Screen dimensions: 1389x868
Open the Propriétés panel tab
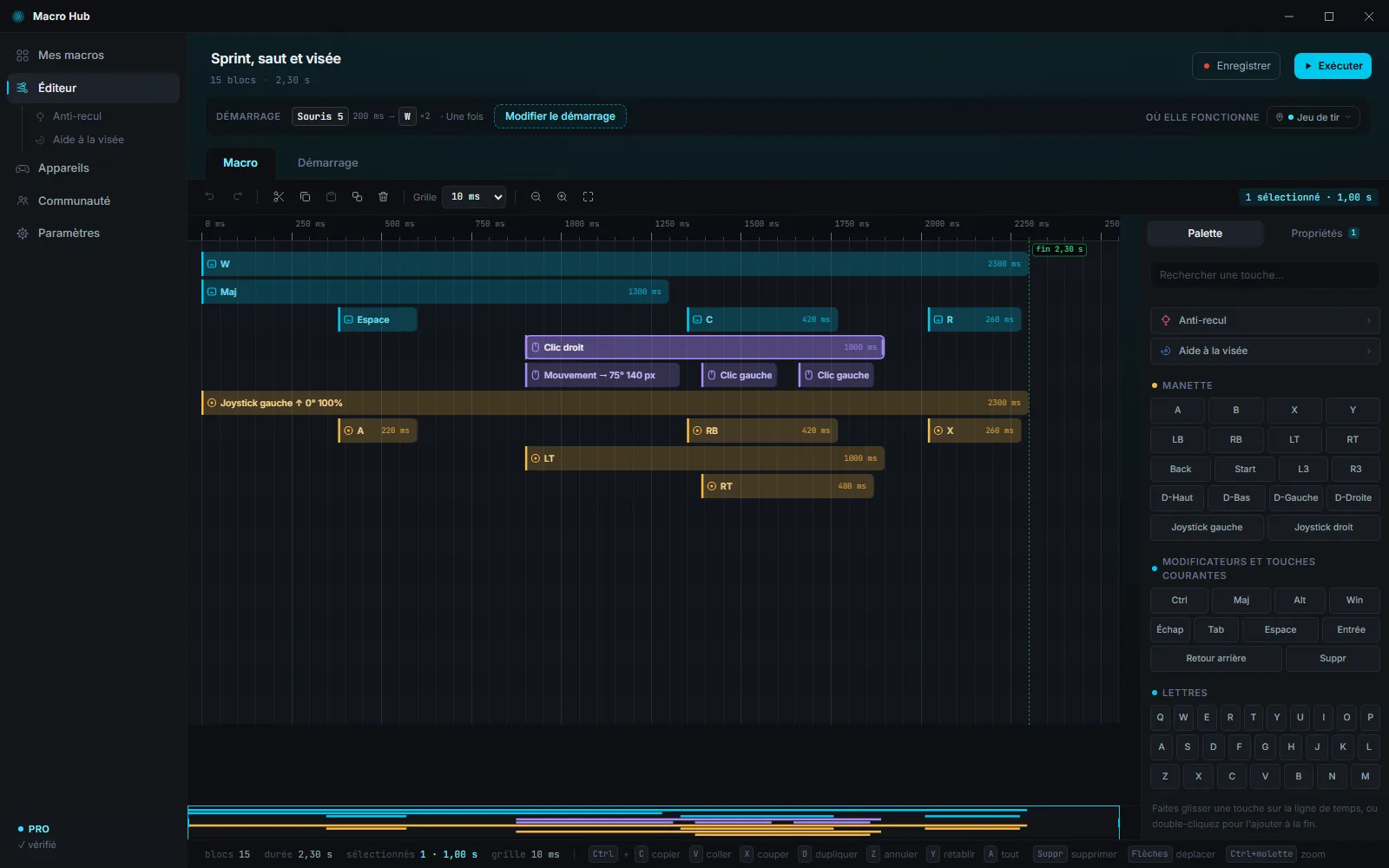[1323, 233]
